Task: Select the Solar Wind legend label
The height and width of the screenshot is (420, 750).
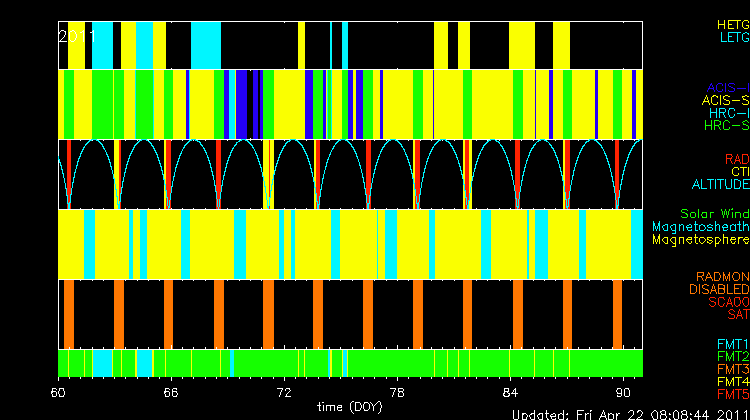Action: pyautogui.click(x=714, y=214)
